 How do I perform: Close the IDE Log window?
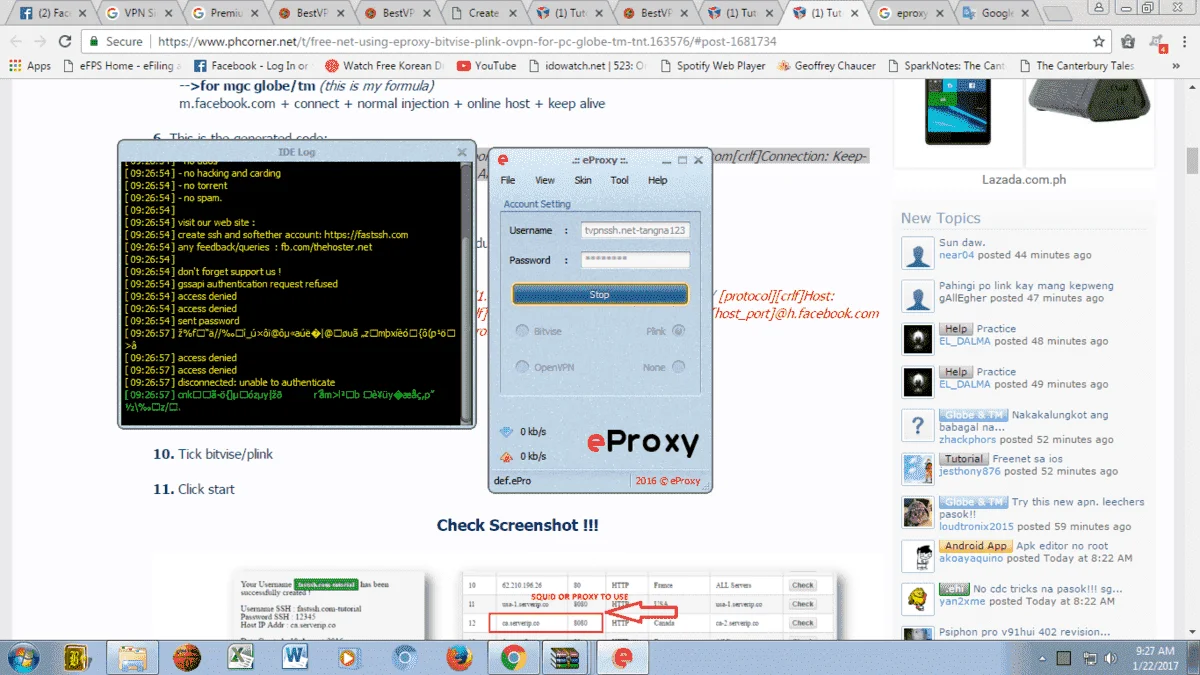tap(462, 152)
